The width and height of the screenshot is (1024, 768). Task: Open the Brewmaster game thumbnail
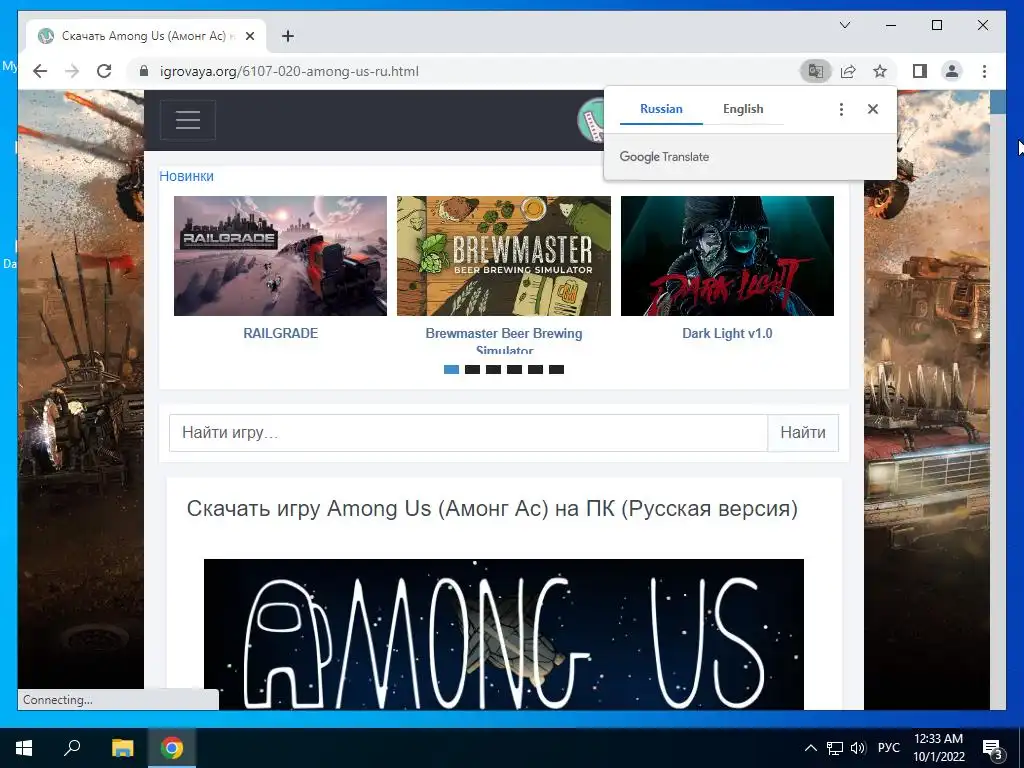point(504,256)
